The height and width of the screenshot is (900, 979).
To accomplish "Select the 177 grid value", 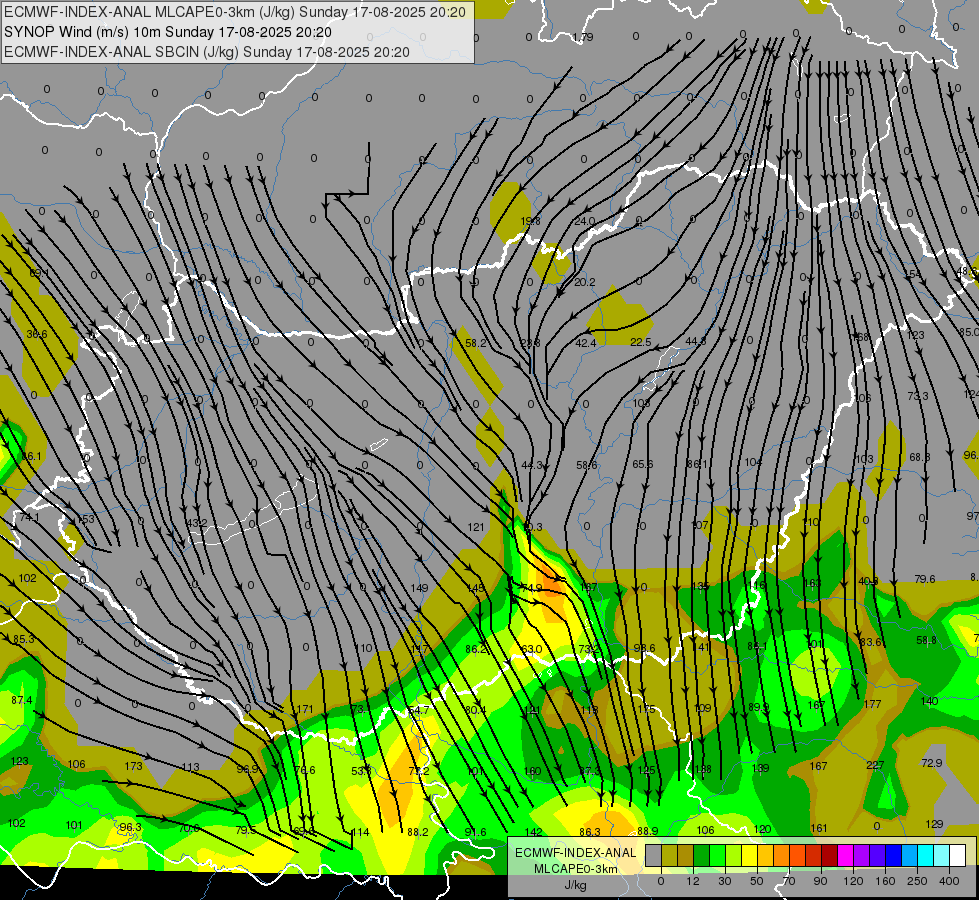I will (872, 704).
